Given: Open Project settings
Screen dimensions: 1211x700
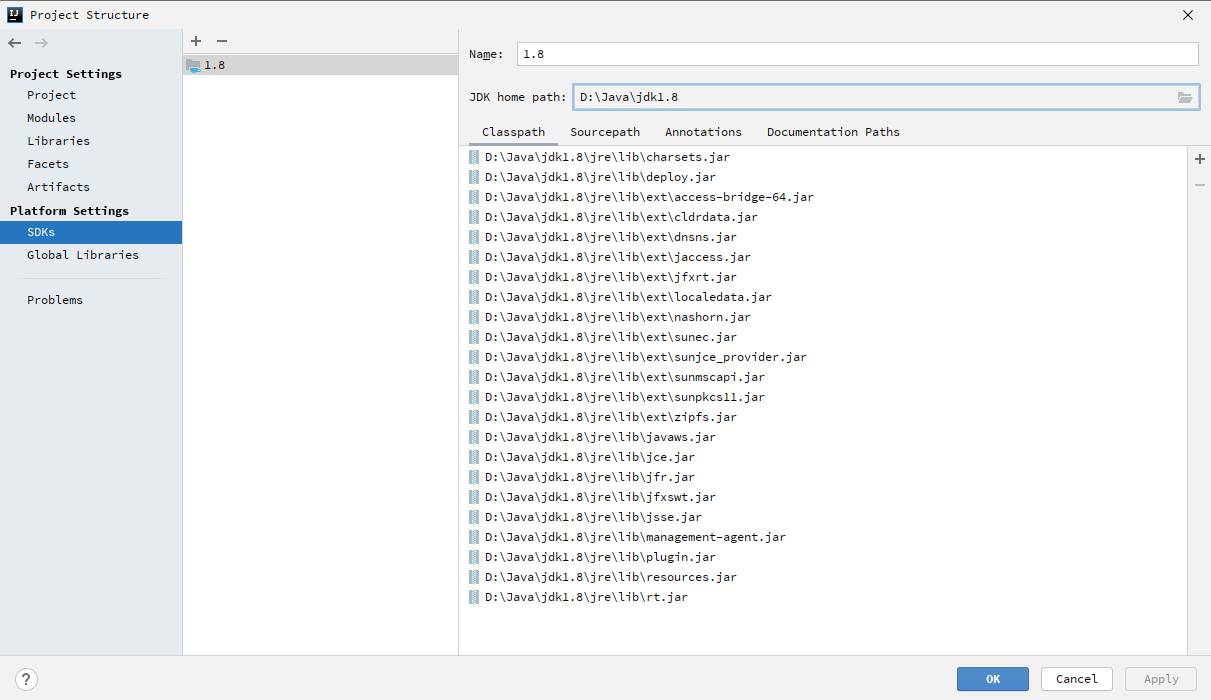Looking at the screenshot, I should (x=52, y=95).
